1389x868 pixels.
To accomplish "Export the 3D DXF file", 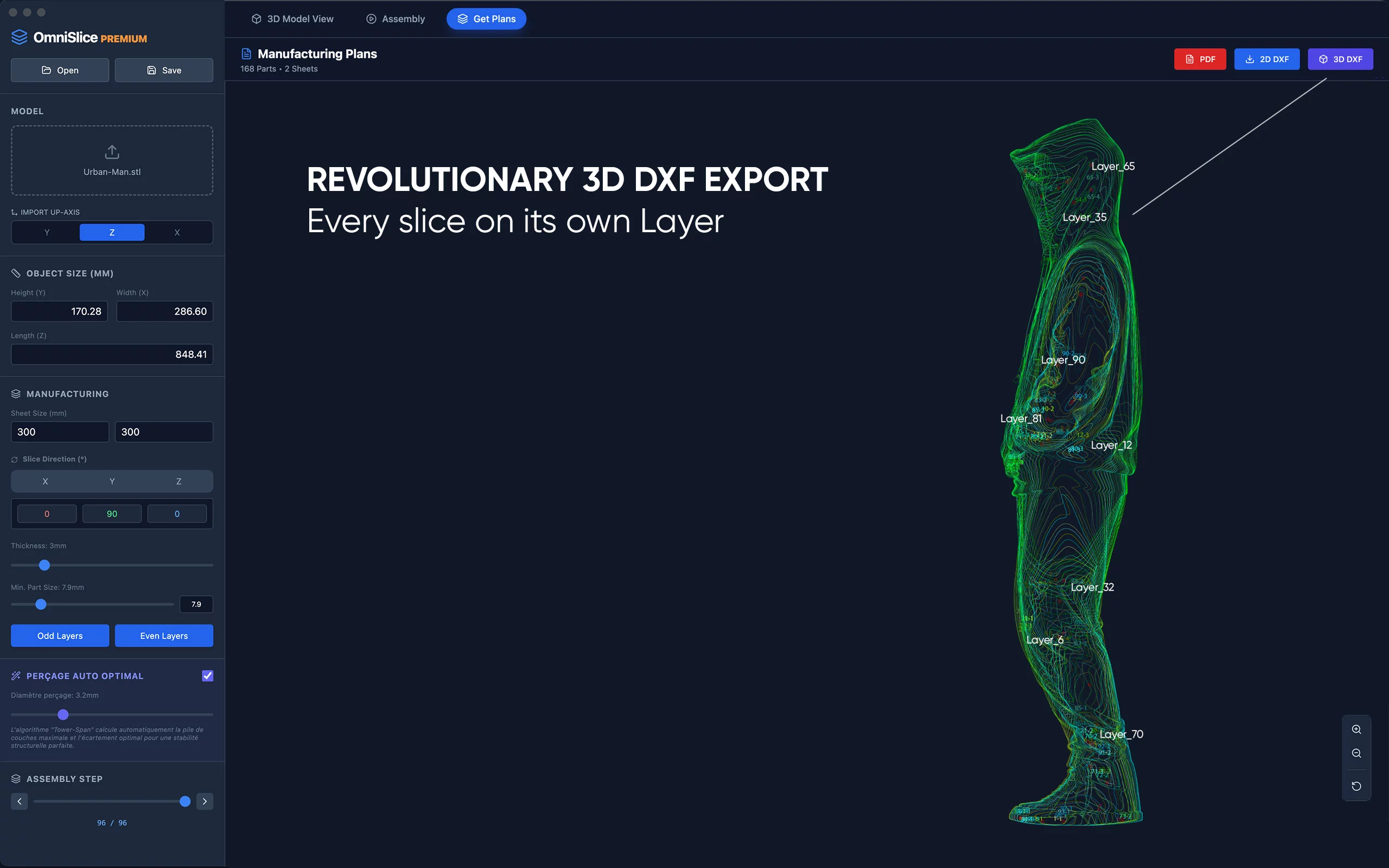I will pos(1340,59).
